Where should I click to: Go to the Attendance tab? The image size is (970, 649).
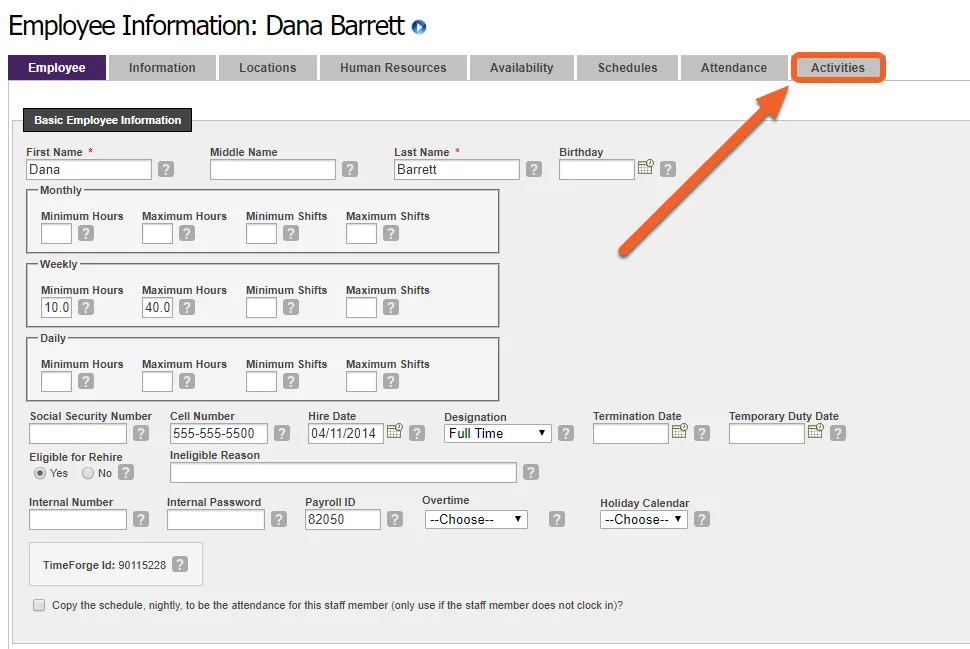pos(734,67)
